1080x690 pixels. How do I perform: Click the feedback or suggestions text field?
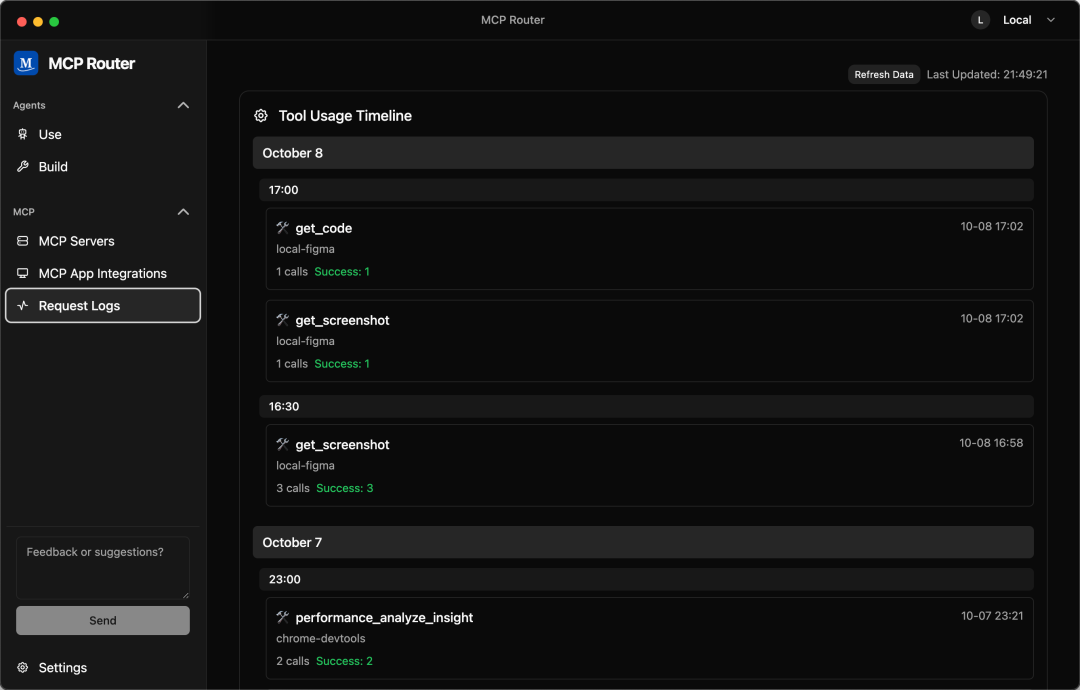pos(103,568)
